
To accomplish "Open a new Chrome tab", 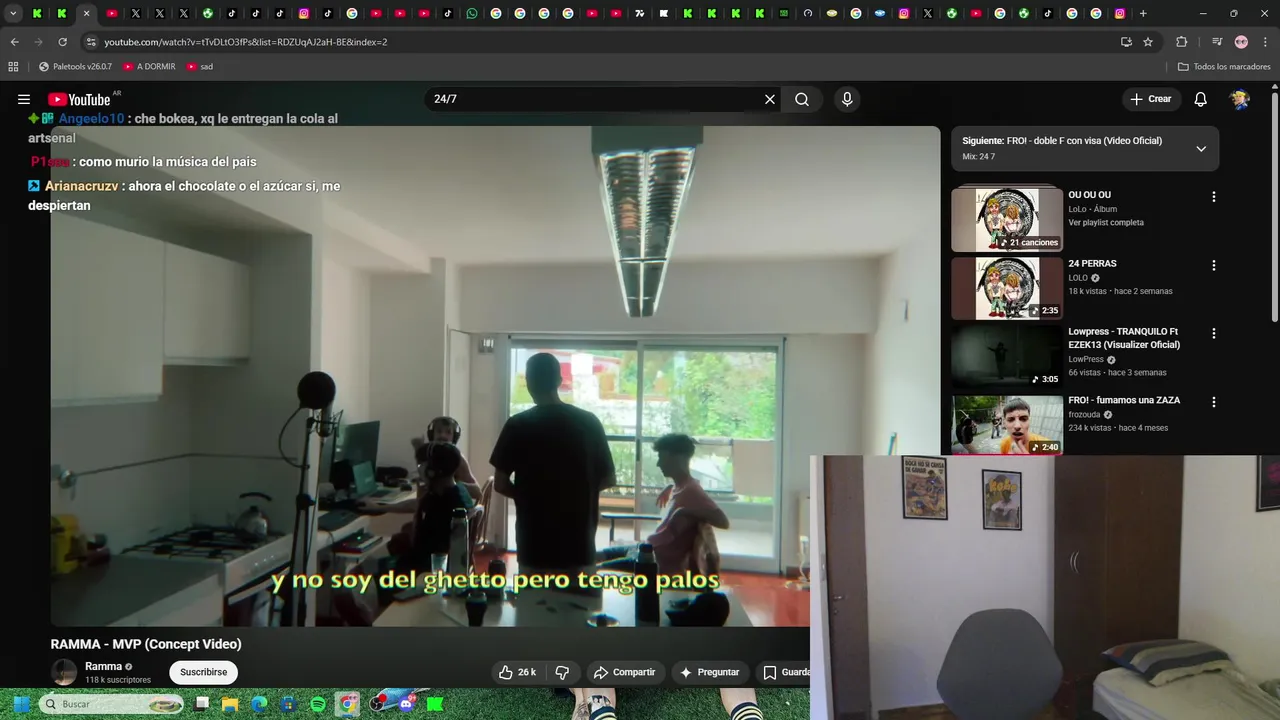I will (x=1143, y=13).
